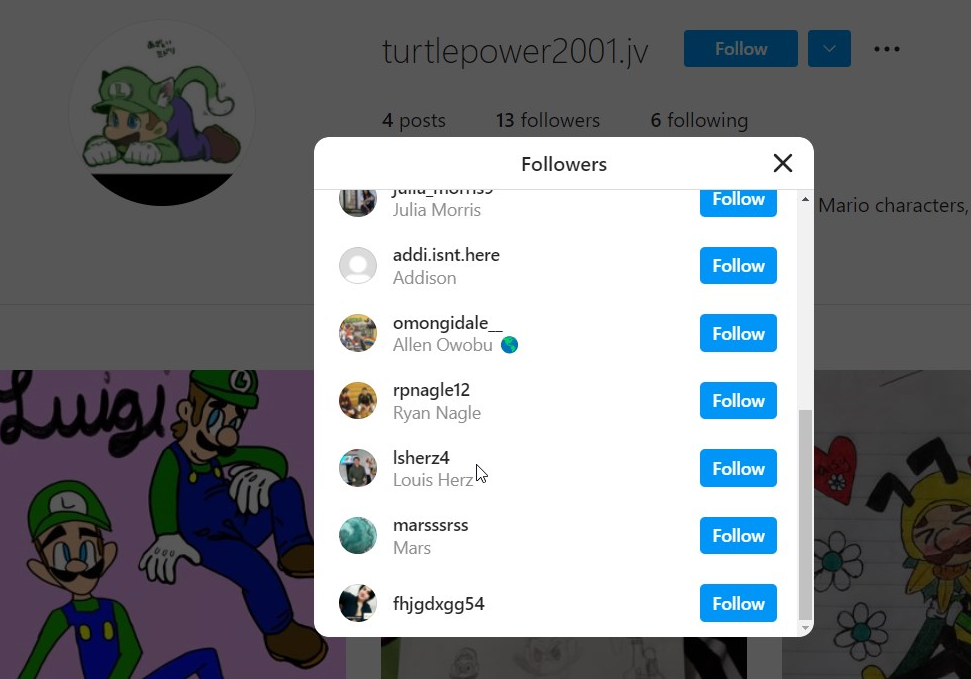Open the three-dots options menu
Viewport: 971px width, 679px height.
click(x=887, y=49)
